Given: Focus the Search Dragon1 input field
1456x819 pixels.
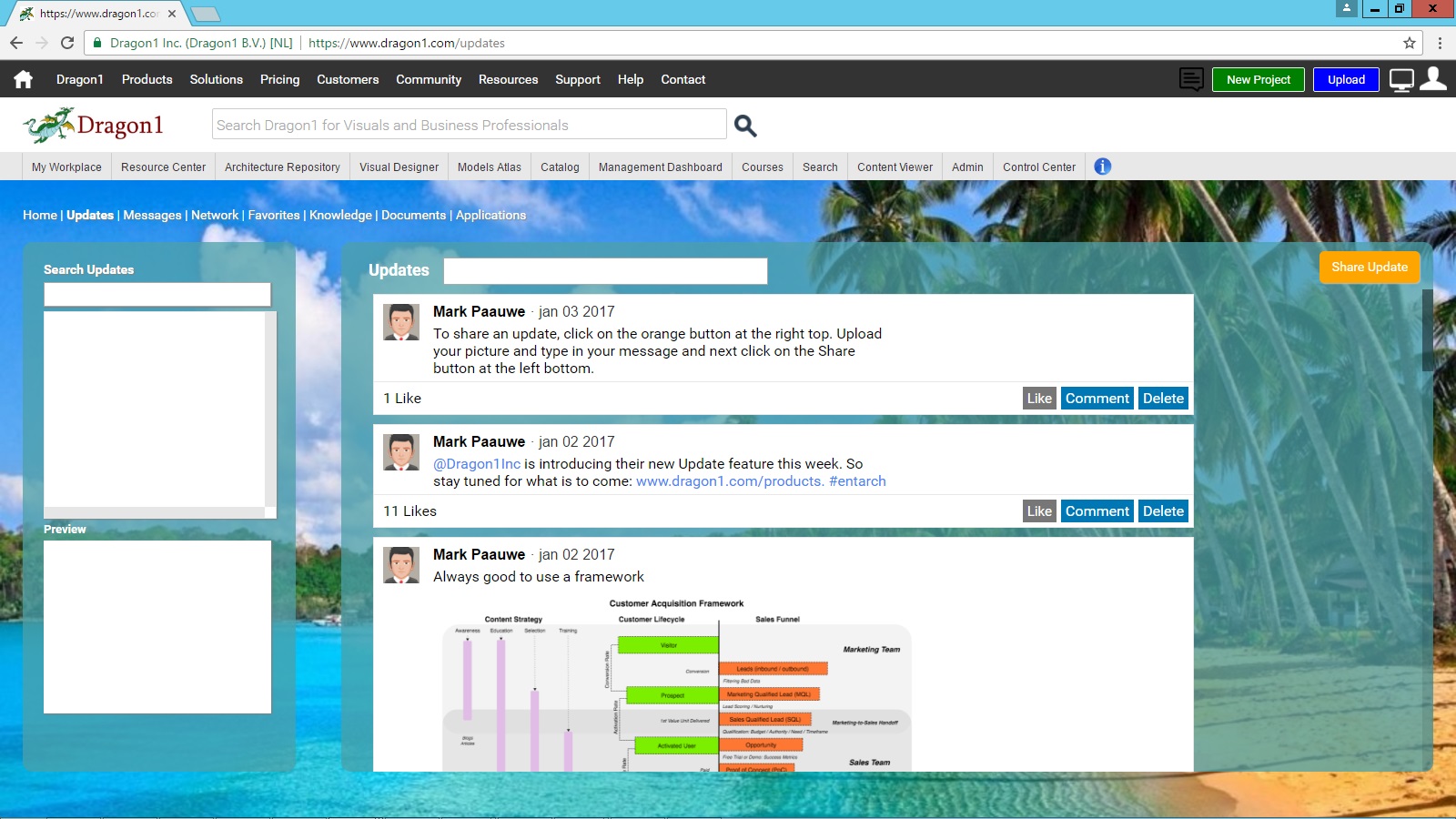Looking at the screenshot, I should coord(469,125).
